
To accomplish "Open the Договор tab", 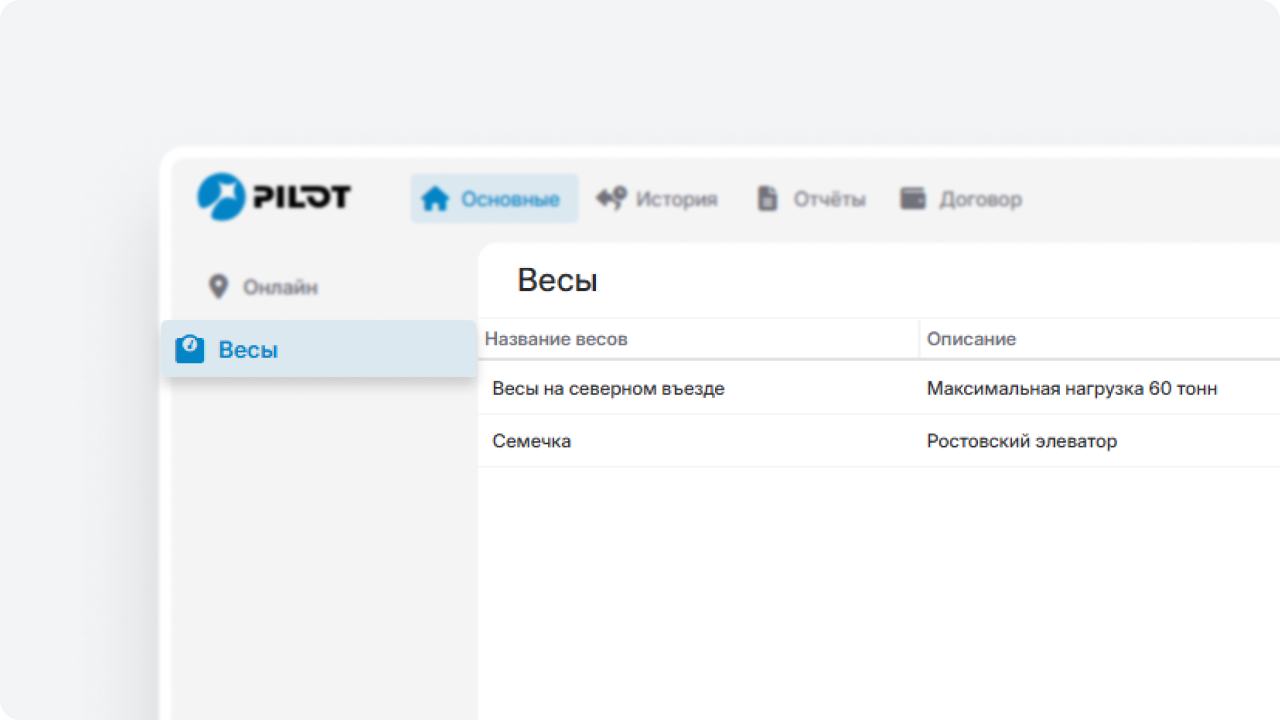I will click(x=980, y=199).
